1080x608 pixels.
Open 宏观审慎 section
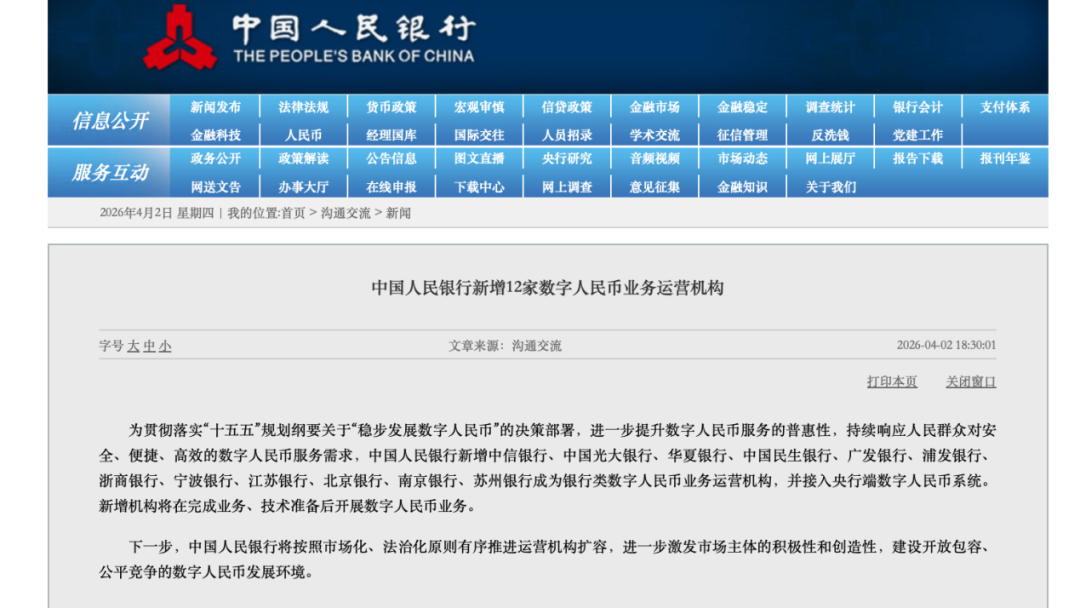click(x=479, y=107)
